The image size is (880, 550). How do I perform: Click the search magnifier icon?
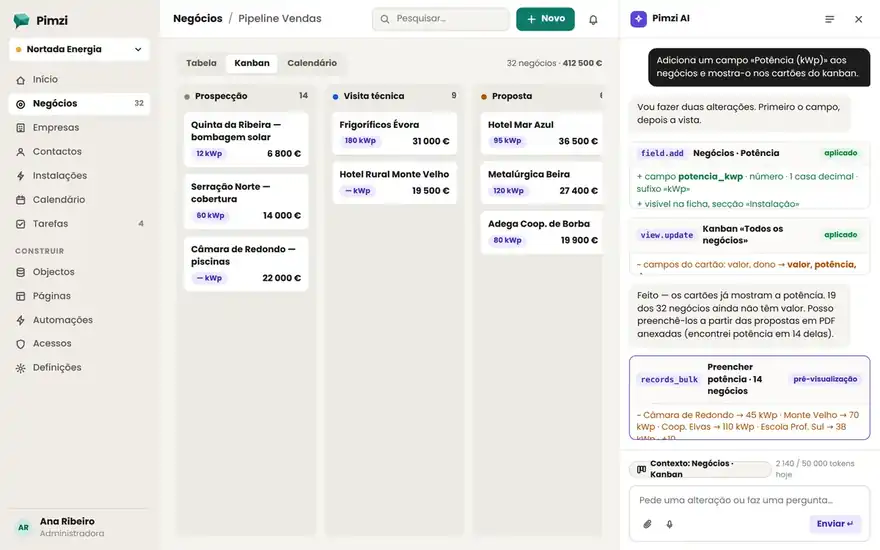pyautogui.click(x=385, y=19)
